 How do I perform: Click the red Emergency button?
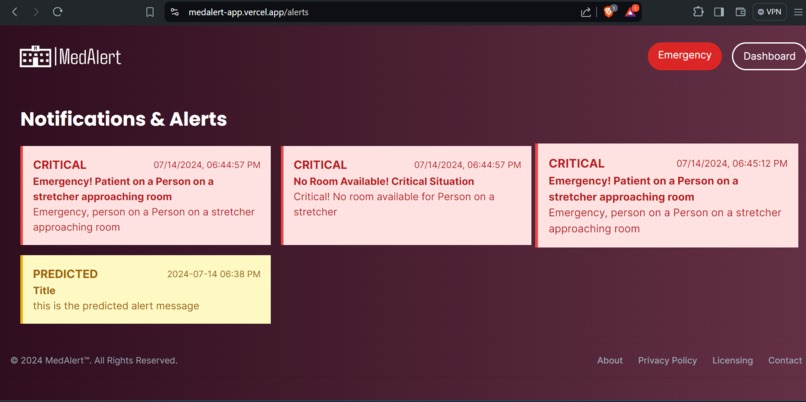685,56
